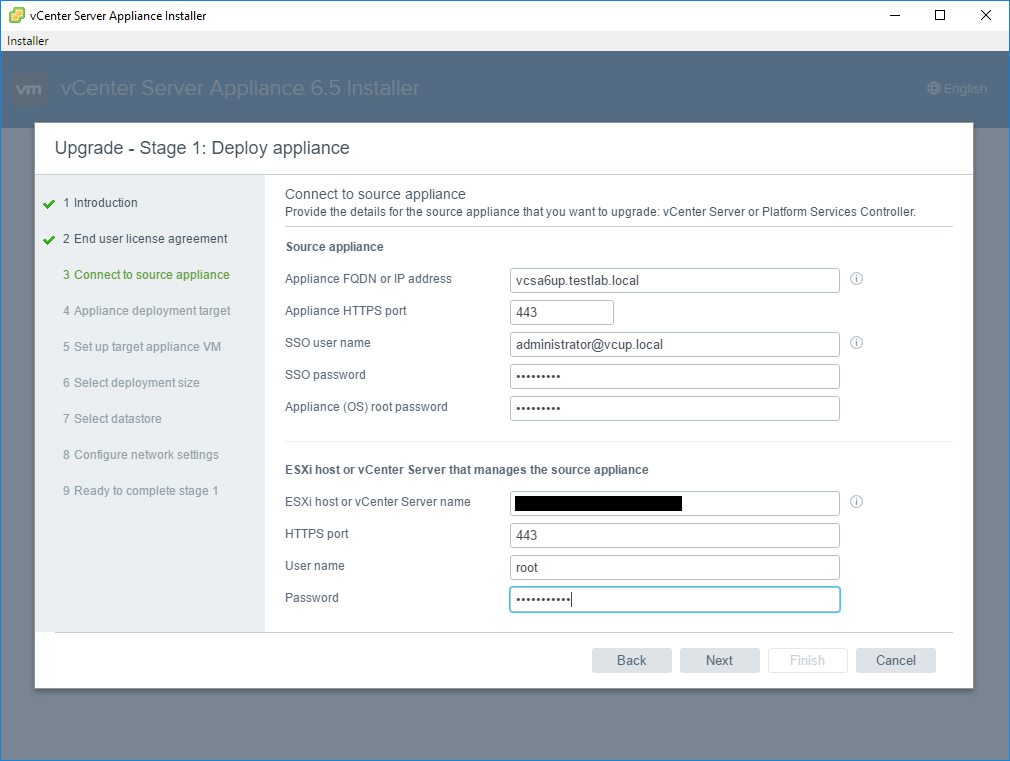Select step 6 Select deployment size
This screenshot has height=761, width=1010.
click(131, 383)
